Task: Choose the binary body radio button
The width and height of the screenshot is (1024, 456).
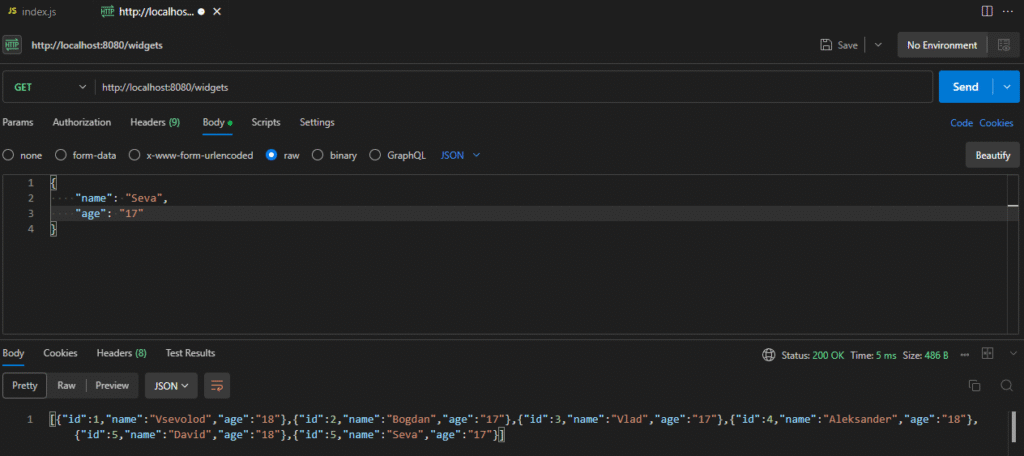Action: tap(318, 155)
